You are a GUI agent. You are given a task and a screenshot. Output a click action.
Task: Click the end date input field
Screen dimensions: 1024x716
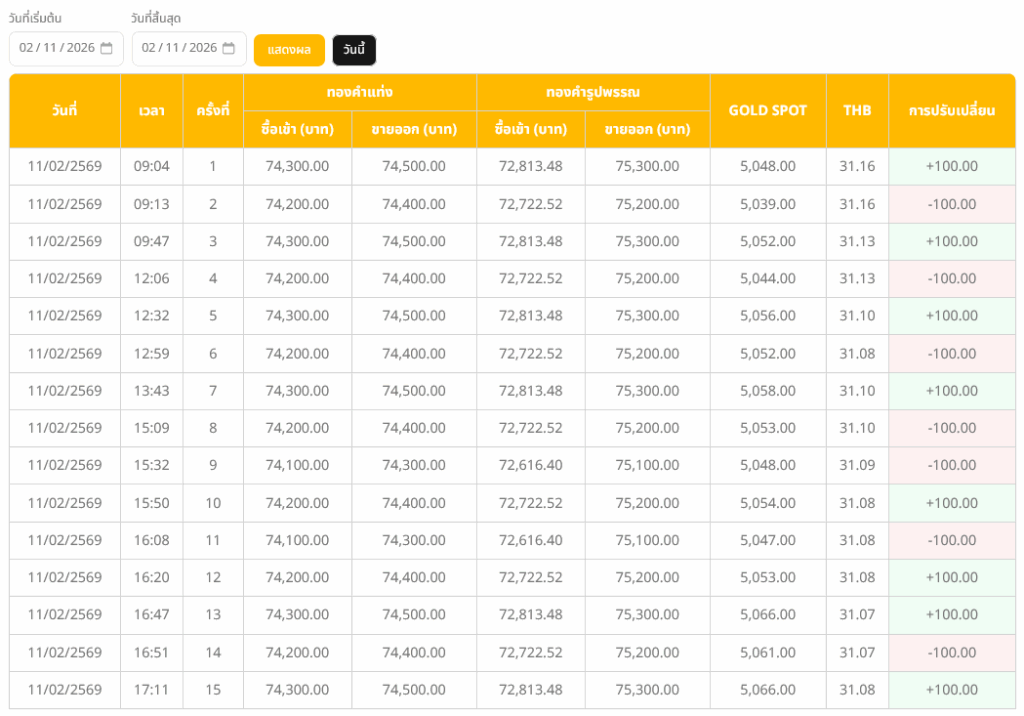click(189, 48)
